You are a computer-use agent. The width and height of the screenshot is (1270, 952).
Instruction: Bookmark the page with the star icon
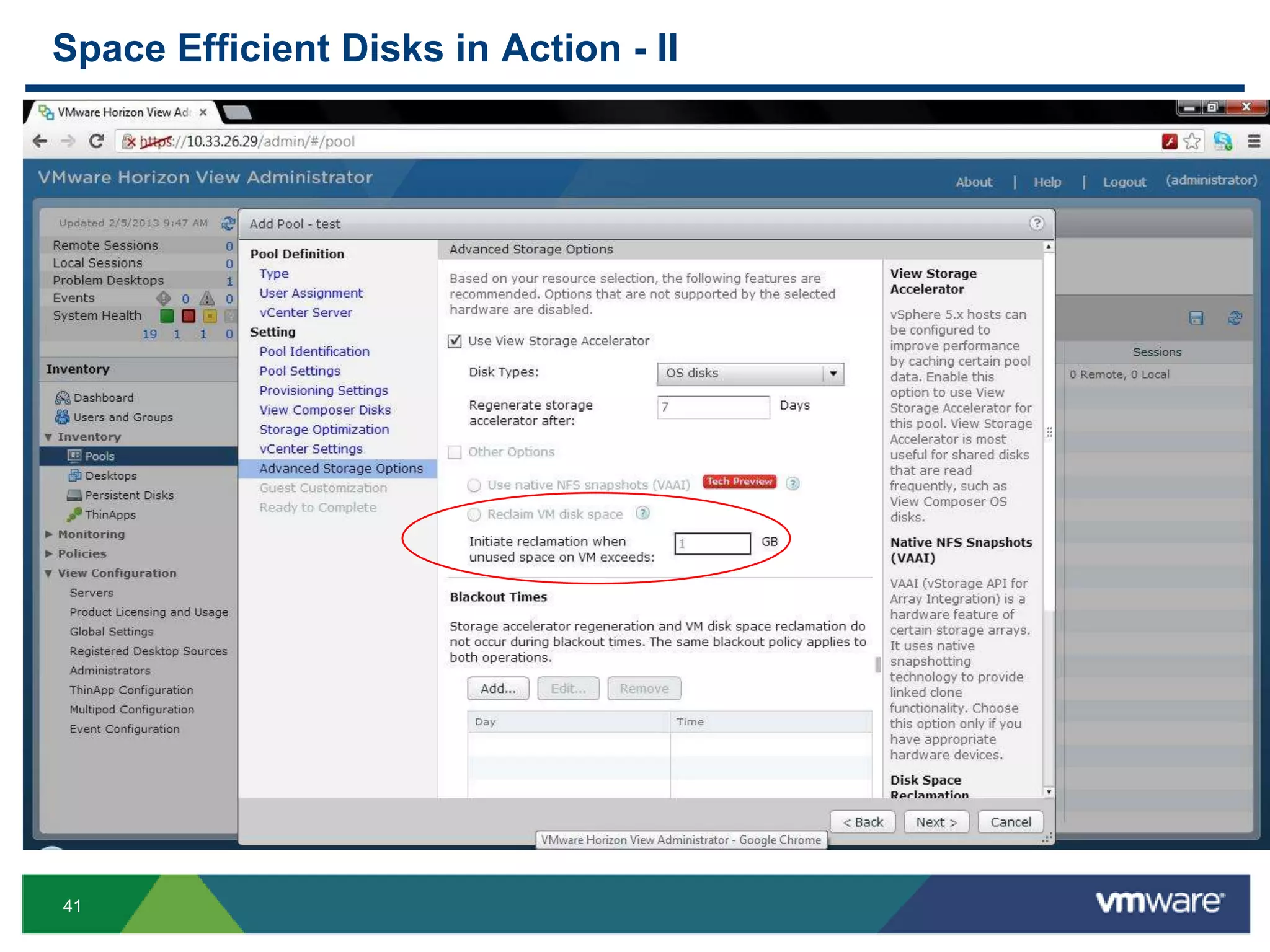[x=1192, y=141]
